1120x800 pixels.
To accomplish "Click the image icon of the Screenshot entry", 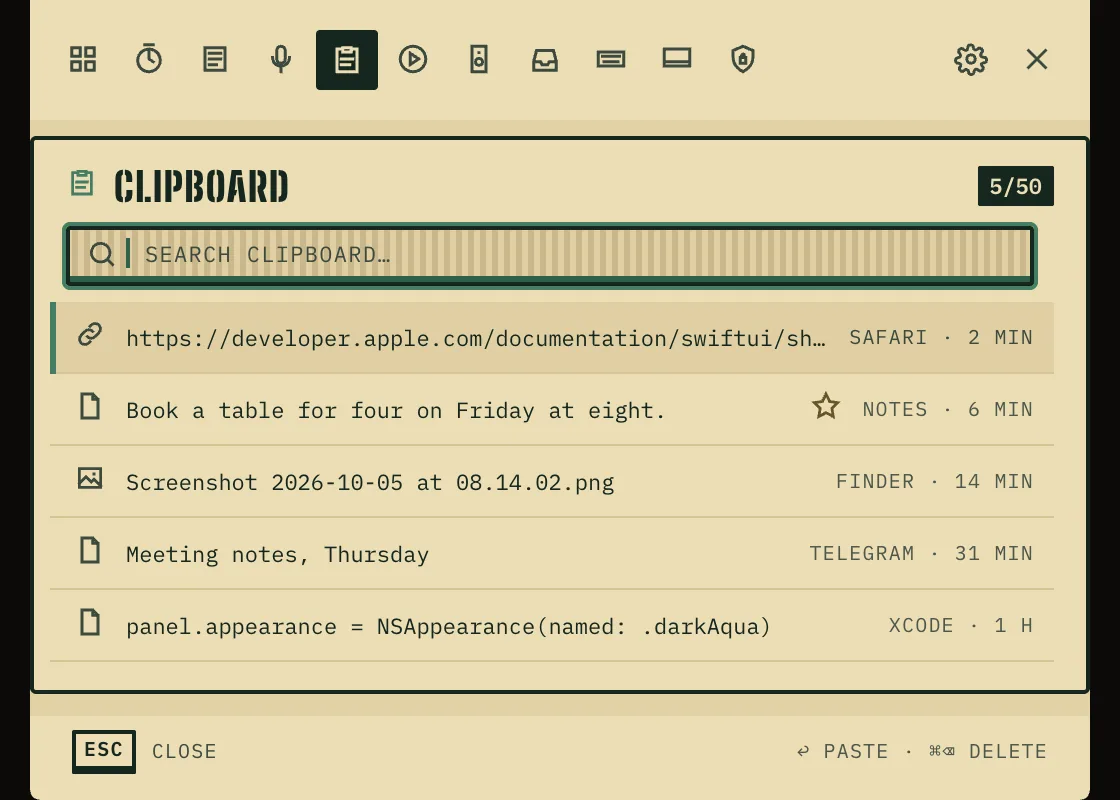I will (x=90, y=478).
